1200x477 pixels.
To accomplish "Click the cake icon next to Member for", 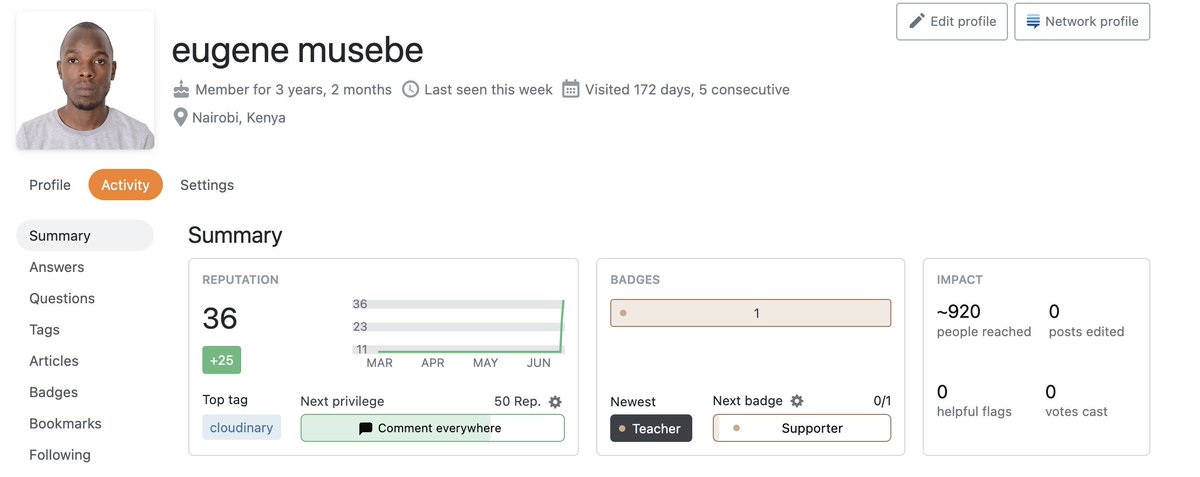I will 181,89.
